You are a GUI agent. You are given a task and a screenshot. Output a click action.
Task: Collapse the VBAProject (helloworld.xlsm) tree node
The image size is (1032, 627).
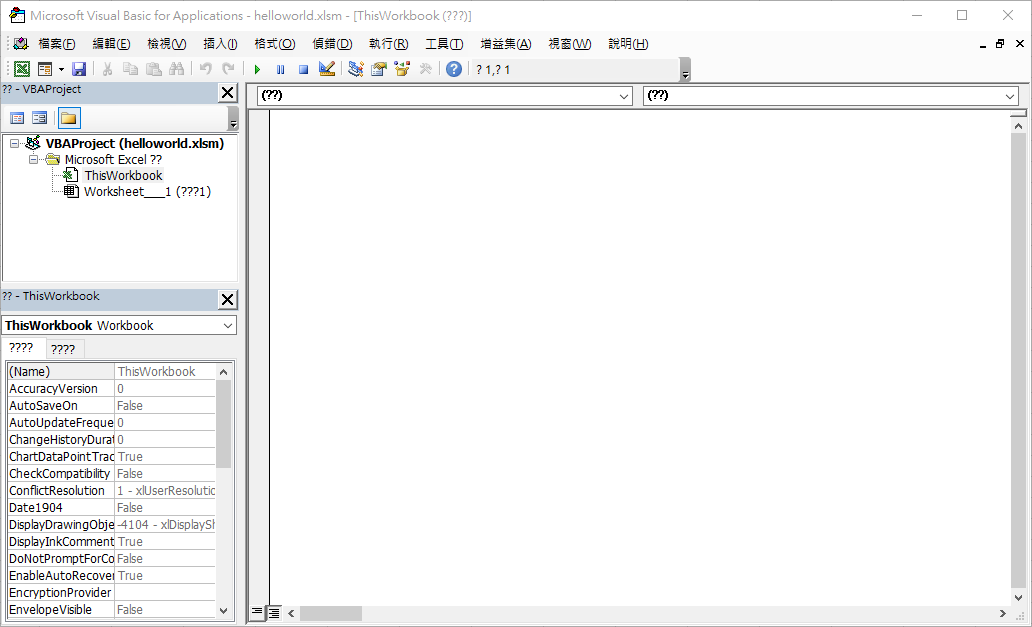click(x=15, y=143)
